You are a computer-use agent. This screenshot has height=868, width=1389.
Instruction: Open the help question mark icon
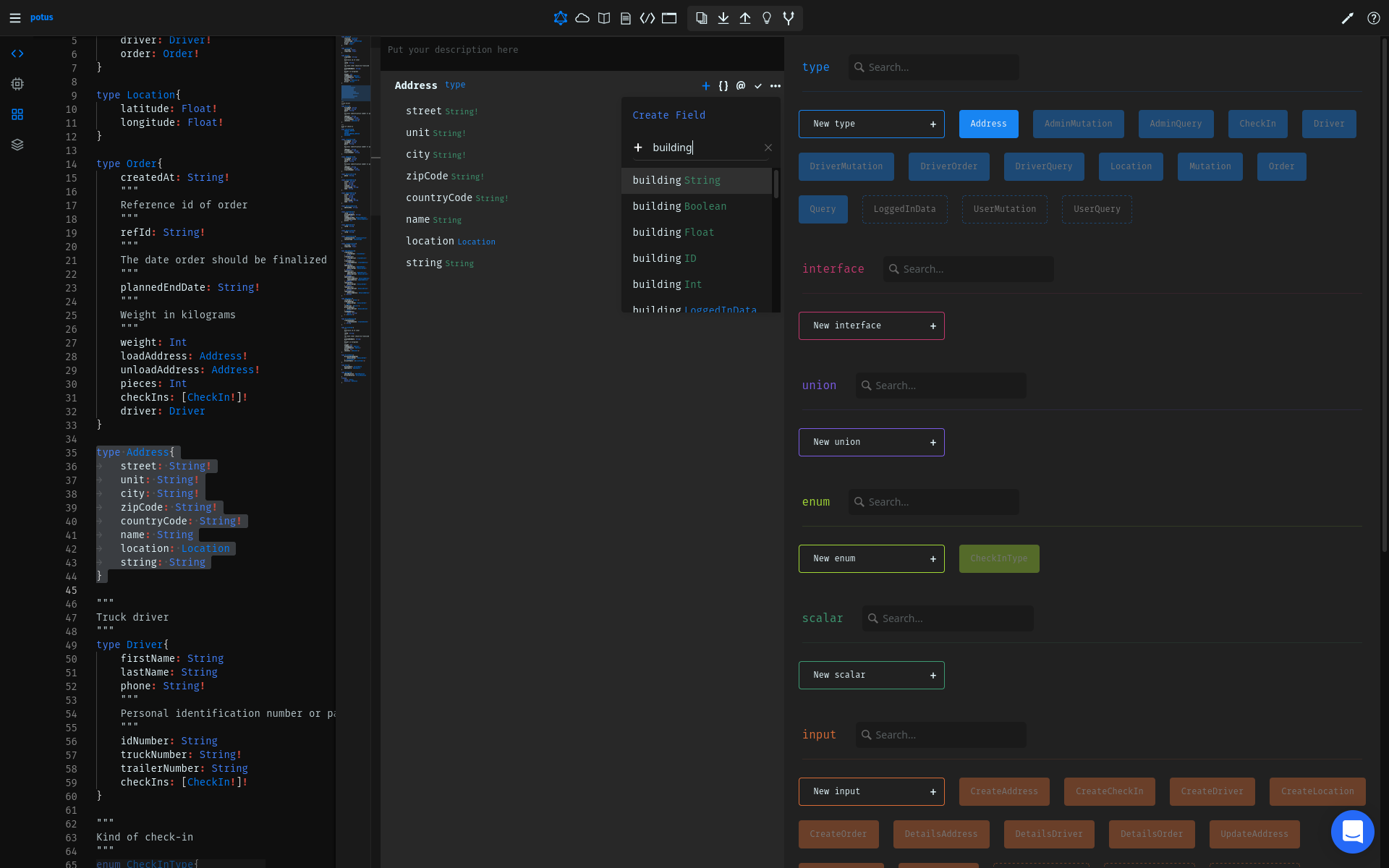pyautogui.click(x=1374, y=18)
